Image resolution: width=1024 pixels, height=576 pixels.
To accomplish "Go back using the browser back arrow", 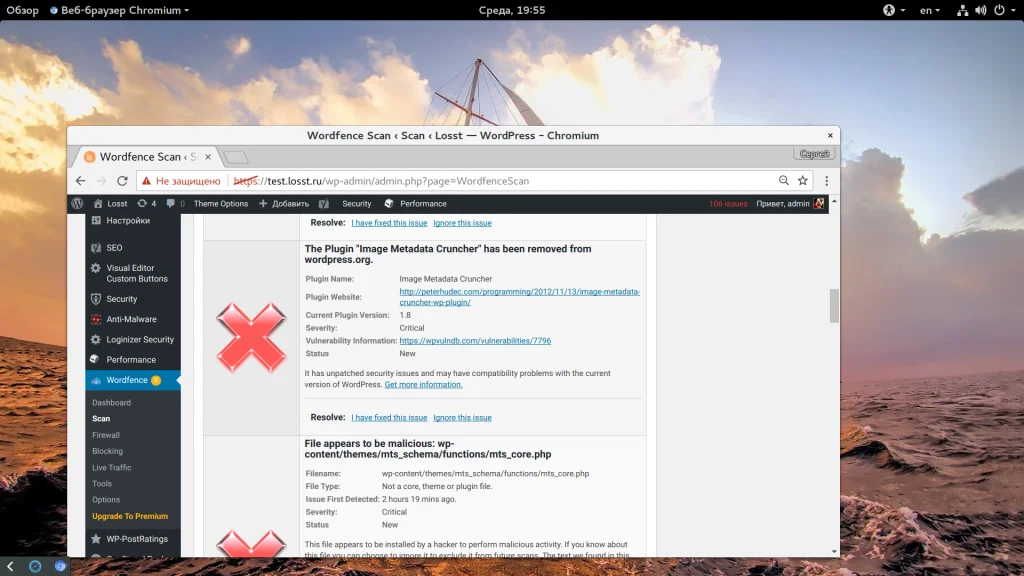I will point(80,181).
